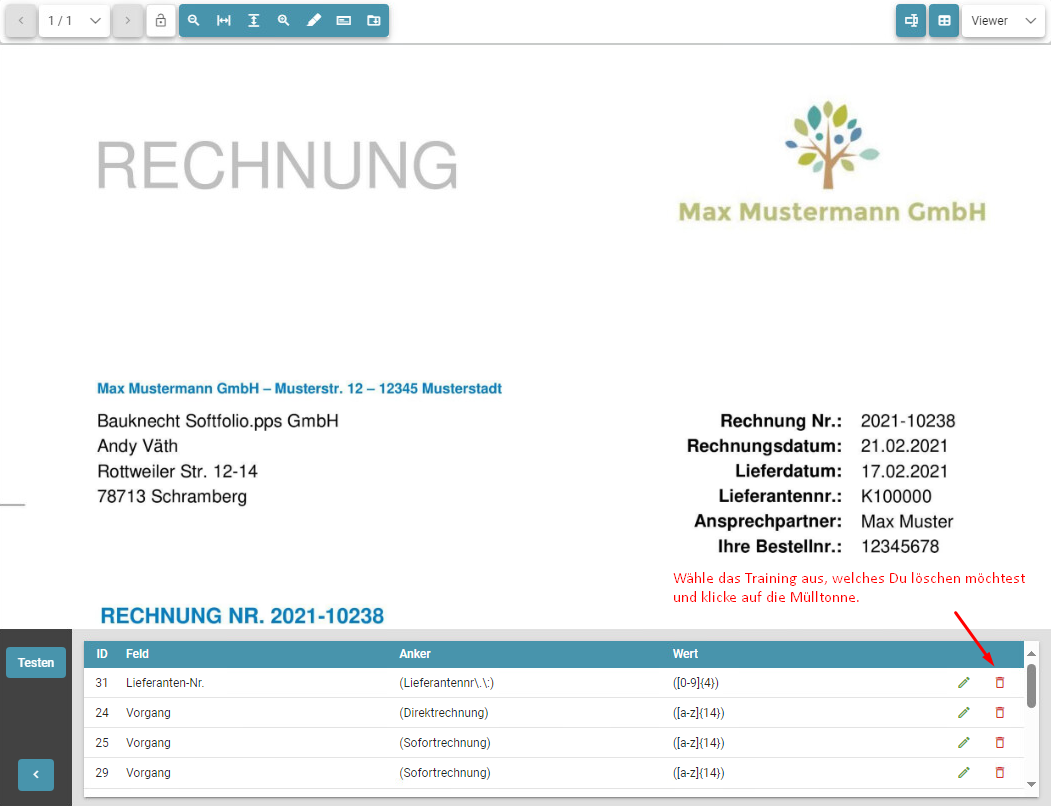The width and height of the screenshot is (1051, 806).
Task: Fit document to page height
Action: pyautogui.click(x=254, y=21)
